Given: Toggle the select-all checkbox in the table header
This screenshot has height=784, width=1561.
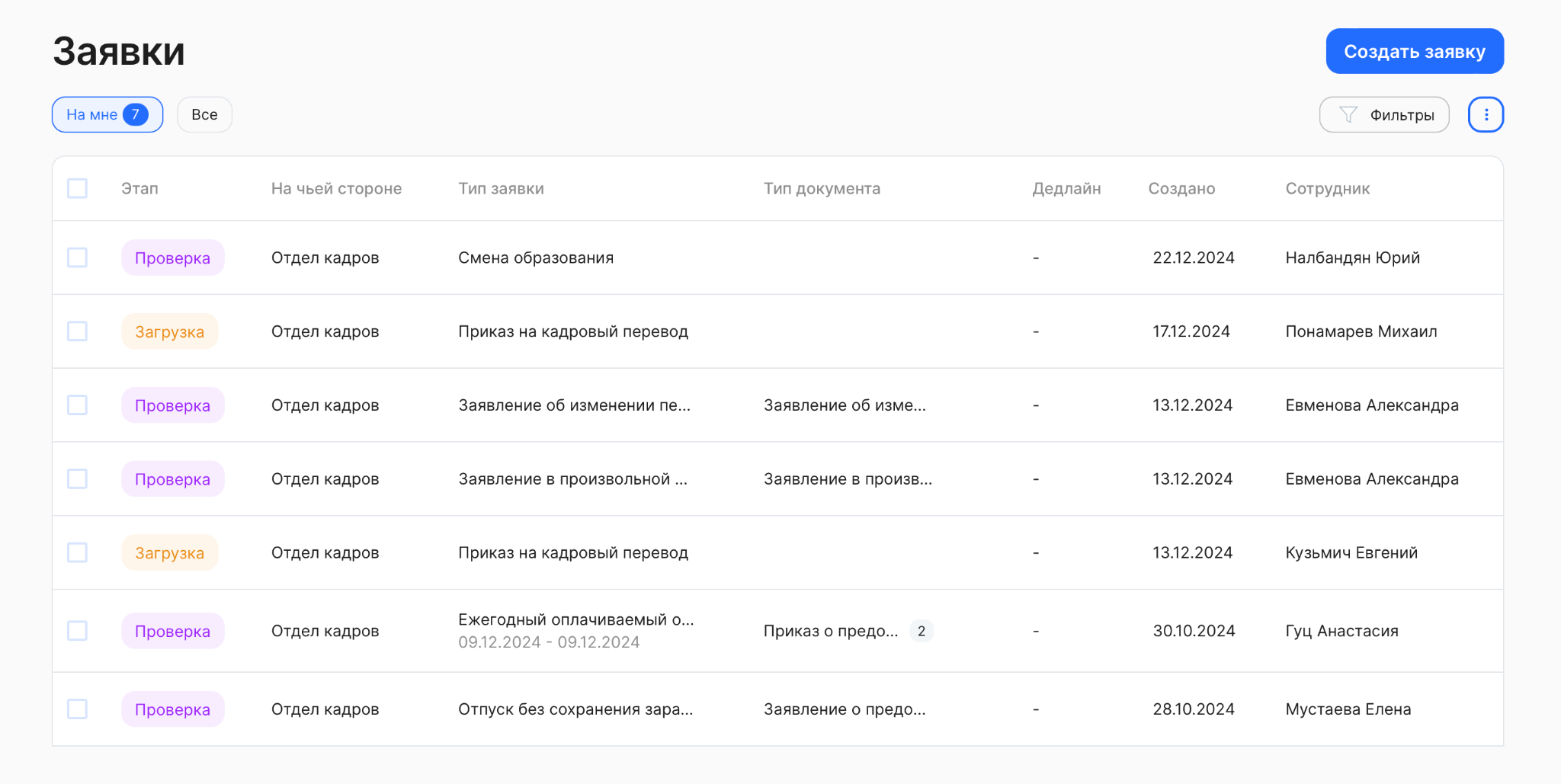Looking at the screenshot, I should (x=77, y=188).
